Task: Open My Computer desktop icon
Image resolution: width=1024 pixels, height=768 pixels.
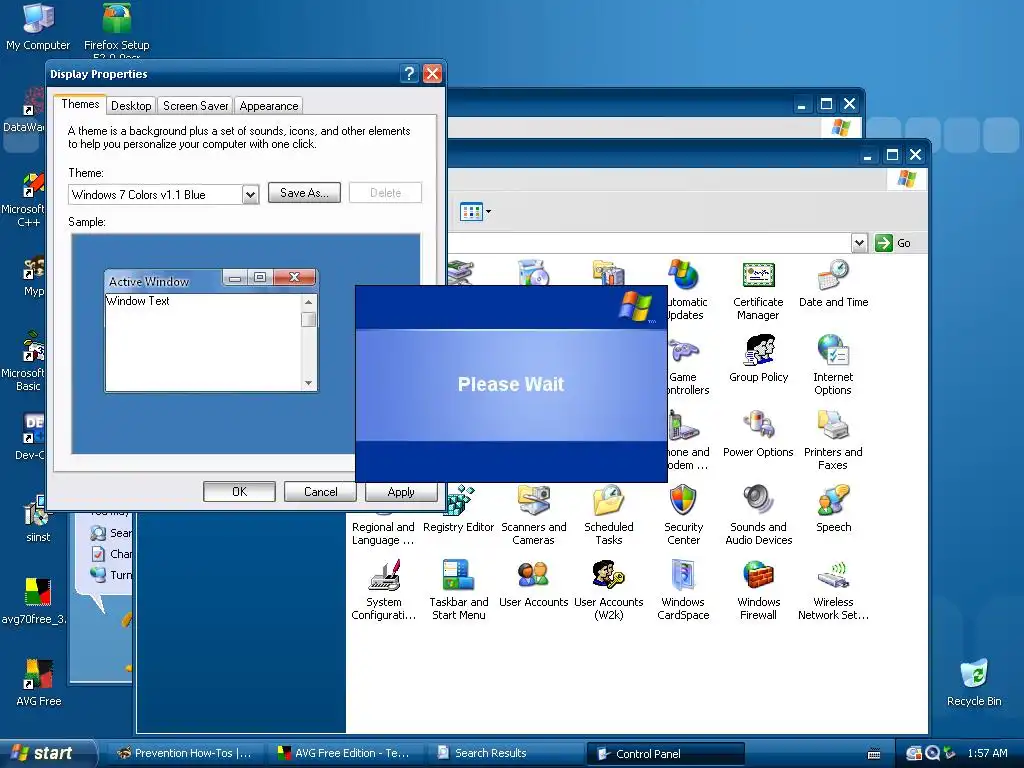Action: click(38, 26)
